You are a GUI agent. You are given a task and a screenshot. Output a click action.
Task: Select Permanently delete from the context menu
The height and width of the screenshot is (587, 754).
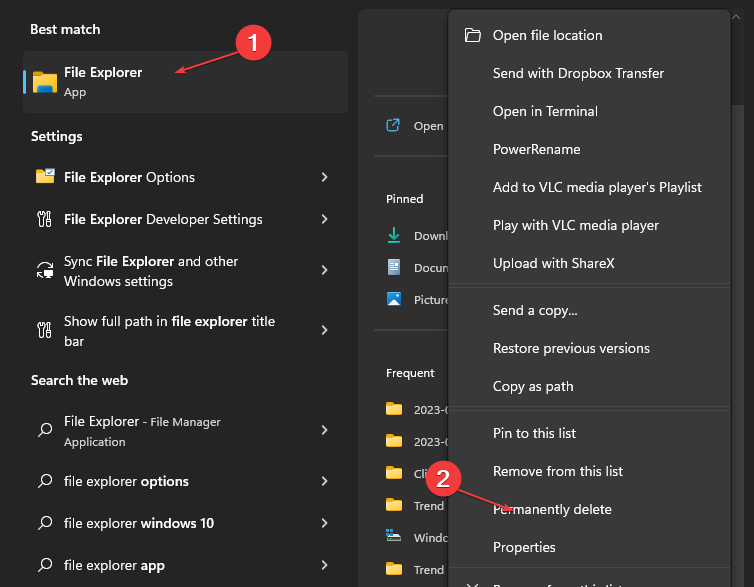coord(552,509)
